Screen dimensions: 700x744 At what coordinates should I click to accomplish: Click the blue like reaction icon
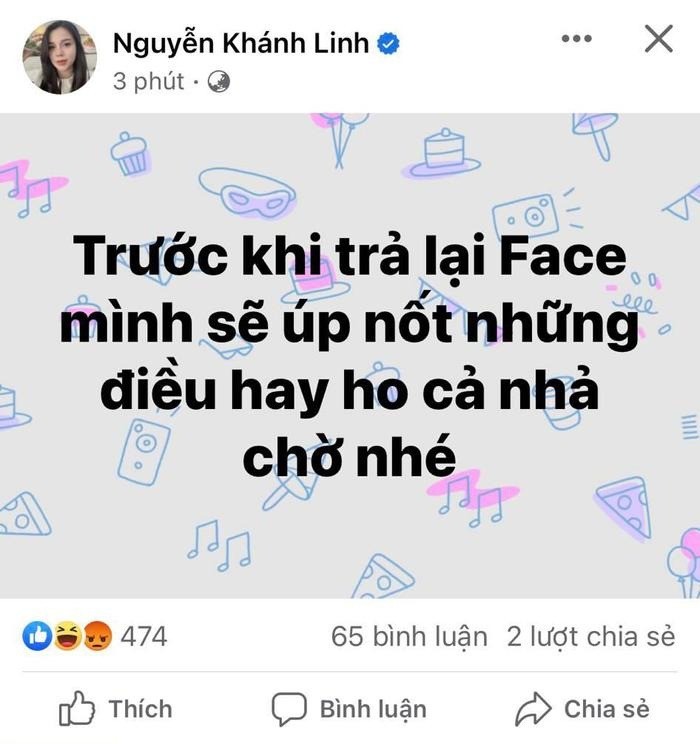click(39, 635)
